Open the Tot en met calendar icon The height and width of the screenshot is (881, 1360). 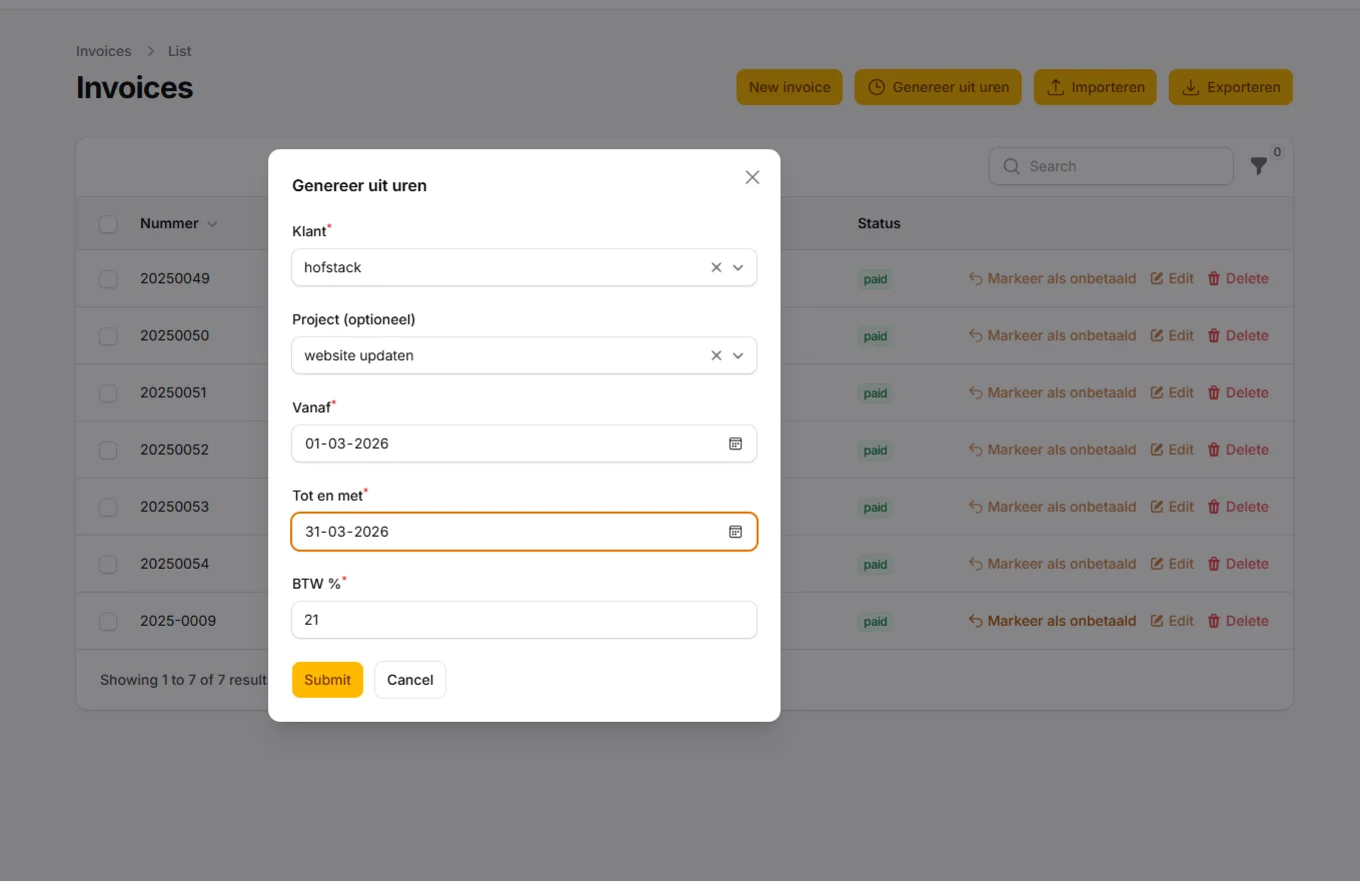pos(735,532)
